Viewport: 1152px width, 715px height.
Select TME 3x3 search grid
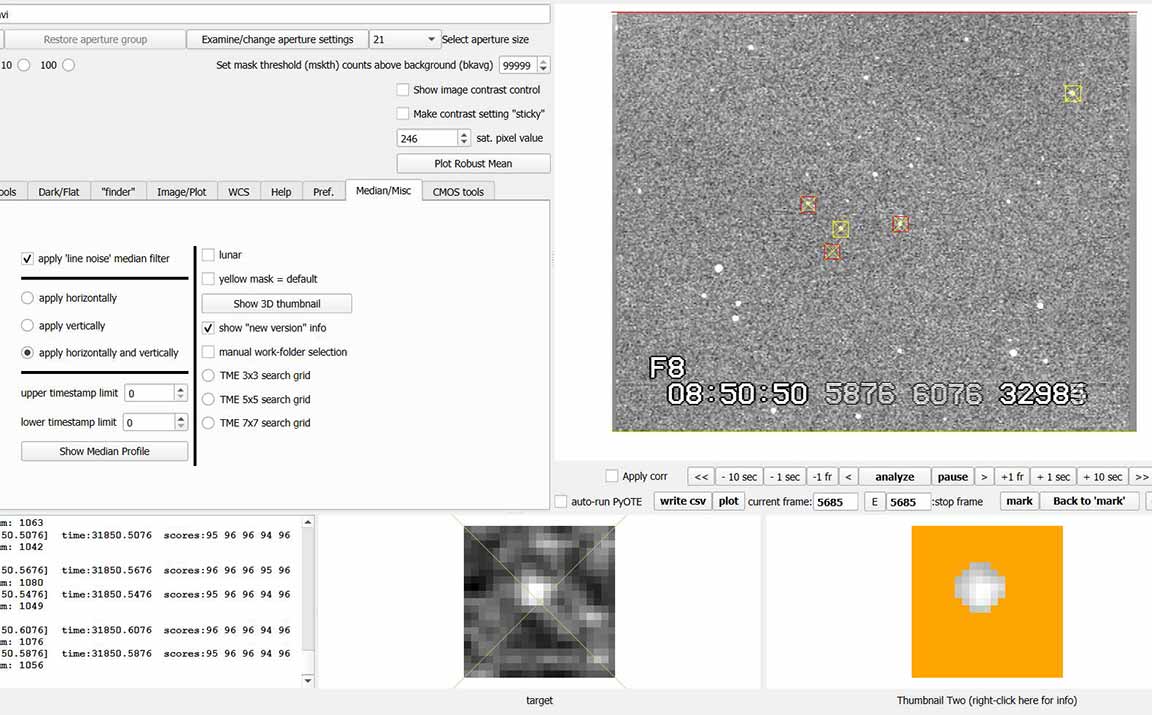208,376
